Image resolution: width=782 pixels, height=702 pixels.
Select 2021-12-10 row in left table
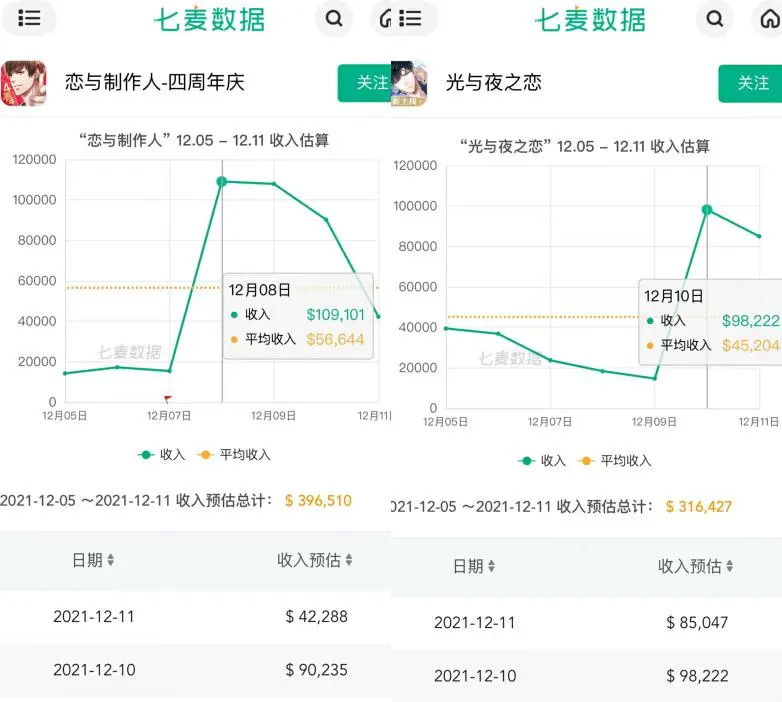(196, 670)
